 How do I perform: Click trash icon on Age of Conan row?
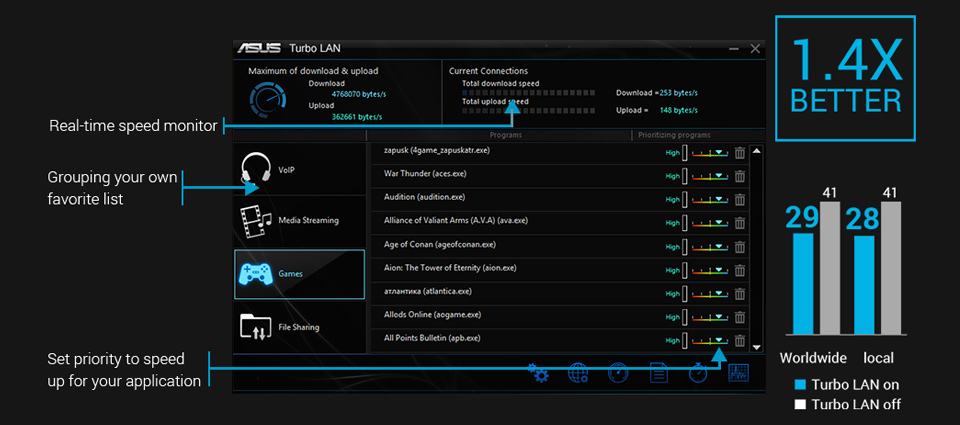740,247
